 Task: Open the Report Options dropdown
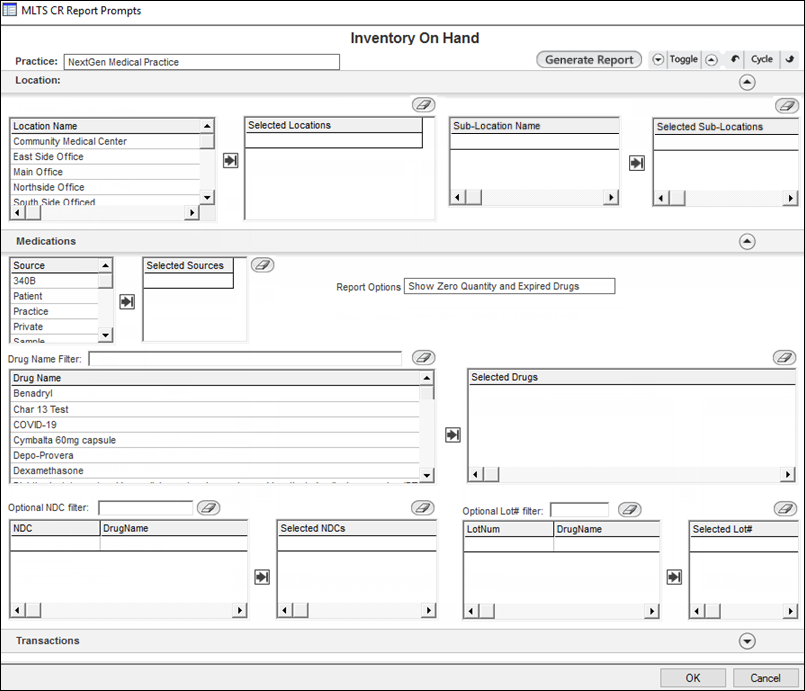(509, 286)
